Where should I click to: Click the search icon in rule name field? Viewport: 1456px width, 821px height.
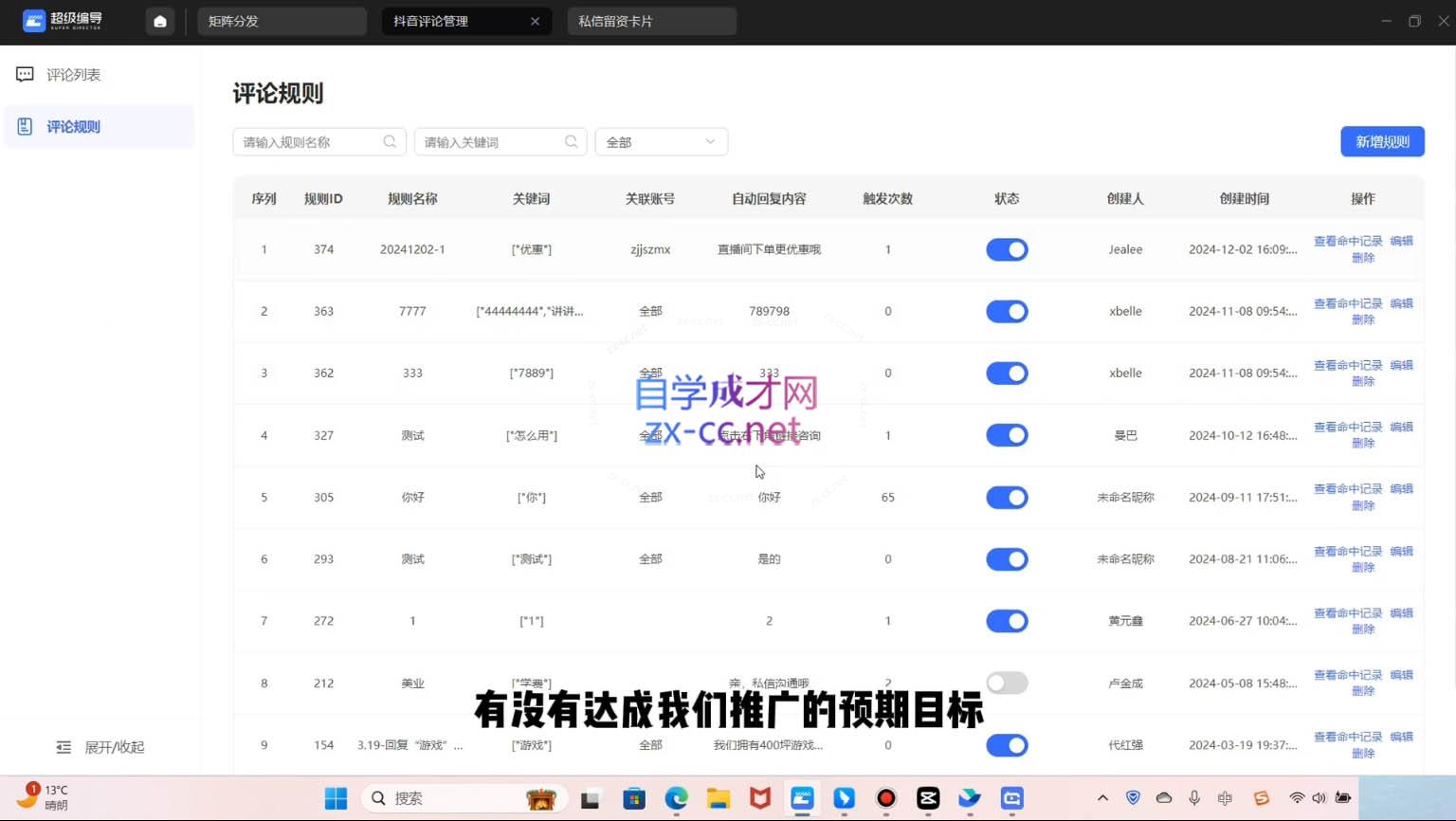tap(390, 141)
